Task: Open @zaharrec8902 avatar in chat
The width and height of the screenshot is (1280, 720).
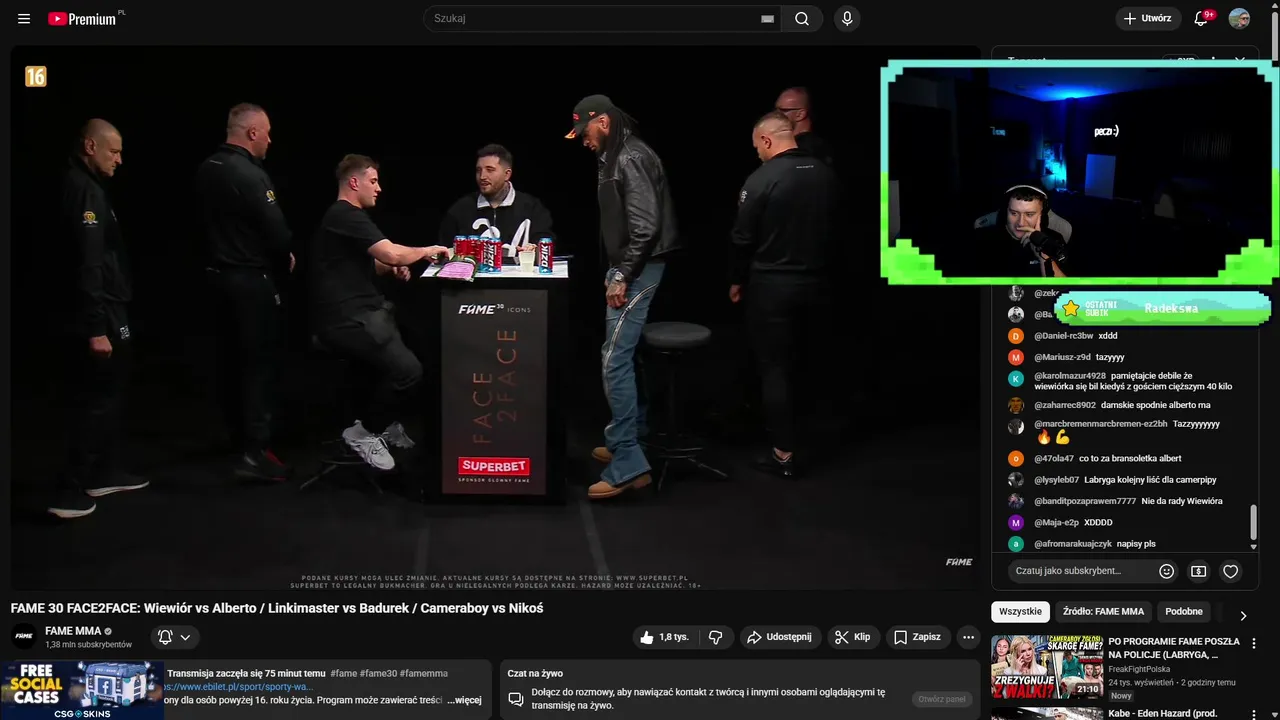Action: click(x=1016, y=405)
